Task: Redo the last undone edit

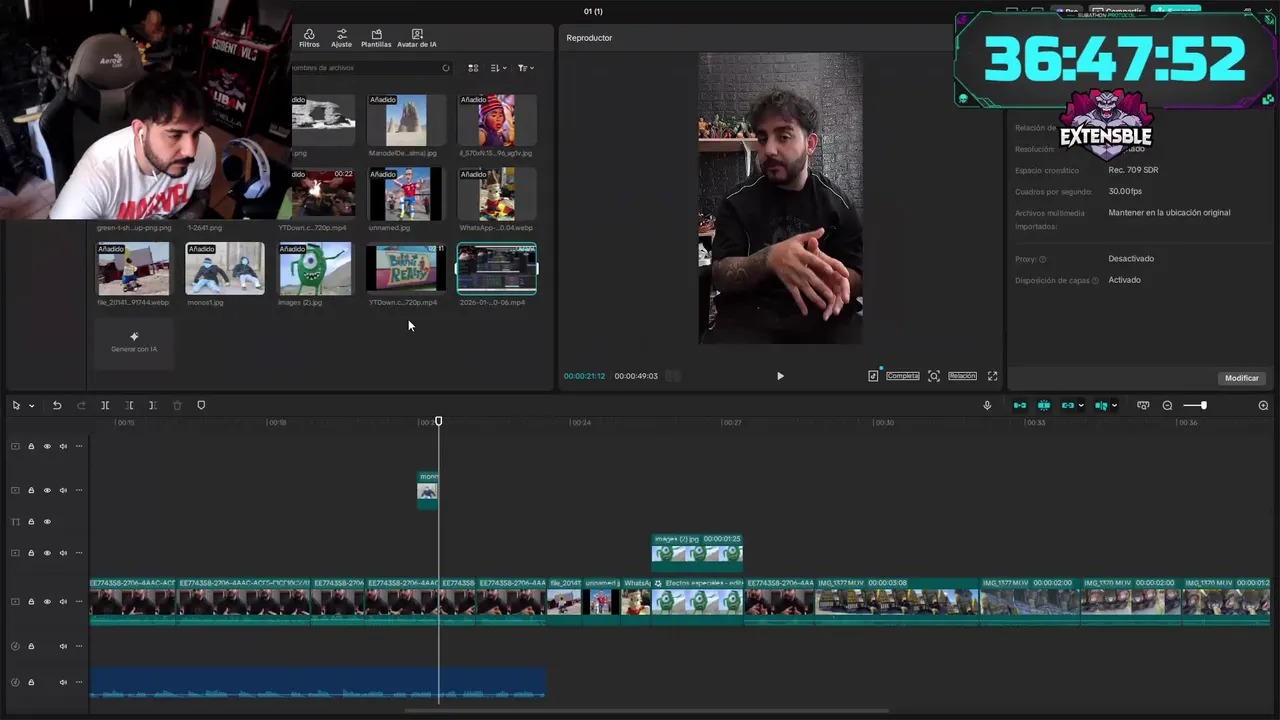Action: click(x=81, y=405)
